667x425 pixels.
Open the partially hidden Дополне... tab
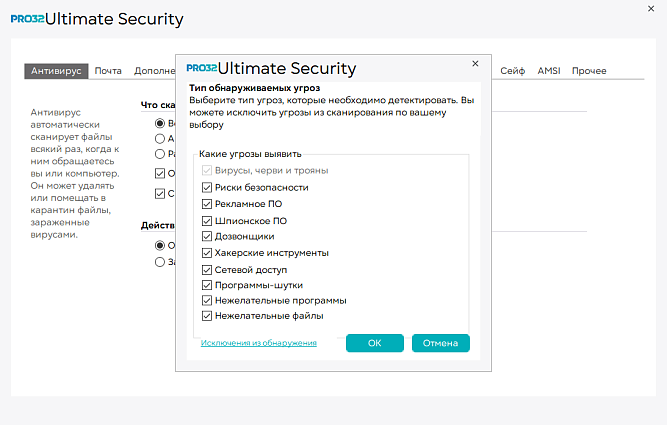(x=154, y=71)
